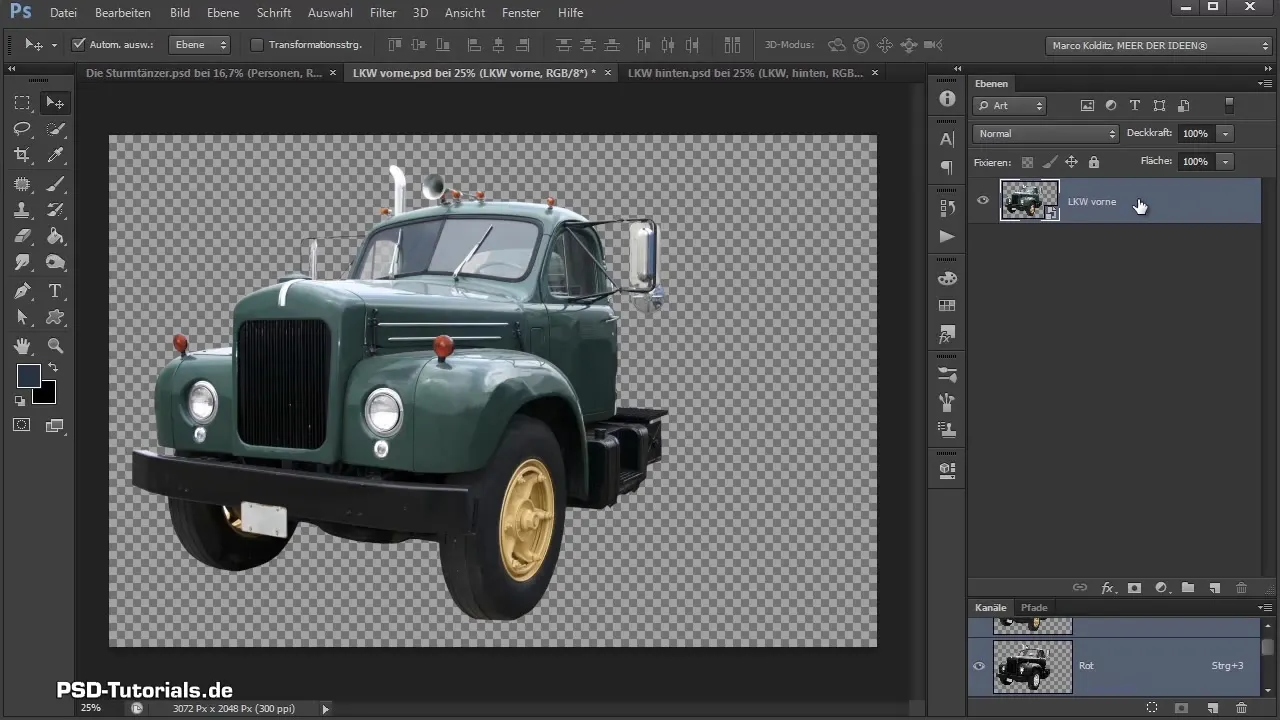The height and width of the screenshot is (720, 1280).
Task: Open the Datei menu
Action: [x=63, y=13]
